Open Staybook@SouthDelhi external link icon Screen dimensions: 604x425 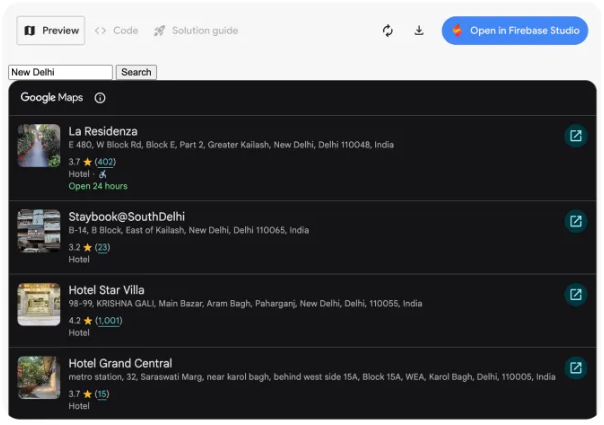[575, 222]
